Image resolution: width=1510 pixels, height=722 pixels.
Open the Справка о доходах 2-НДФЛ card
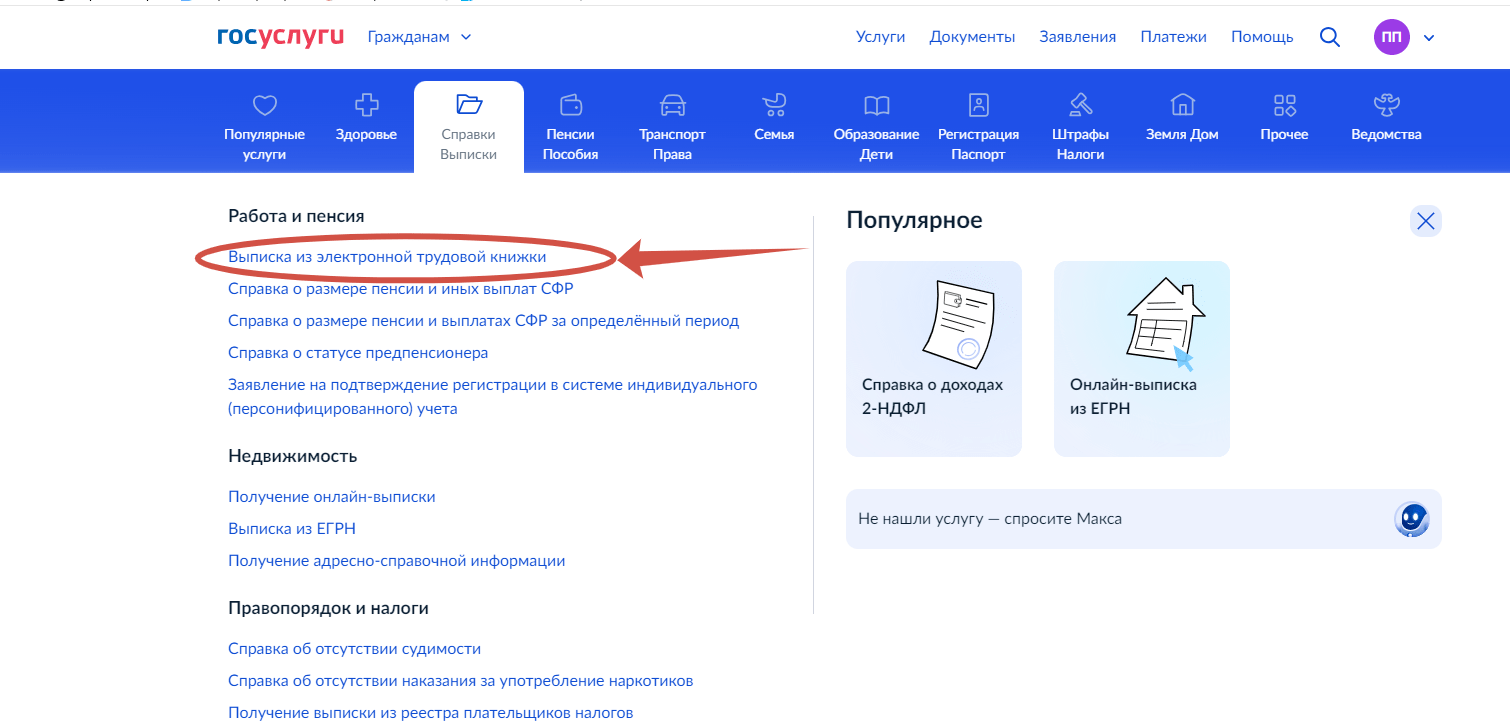click(x=934, y=359)
